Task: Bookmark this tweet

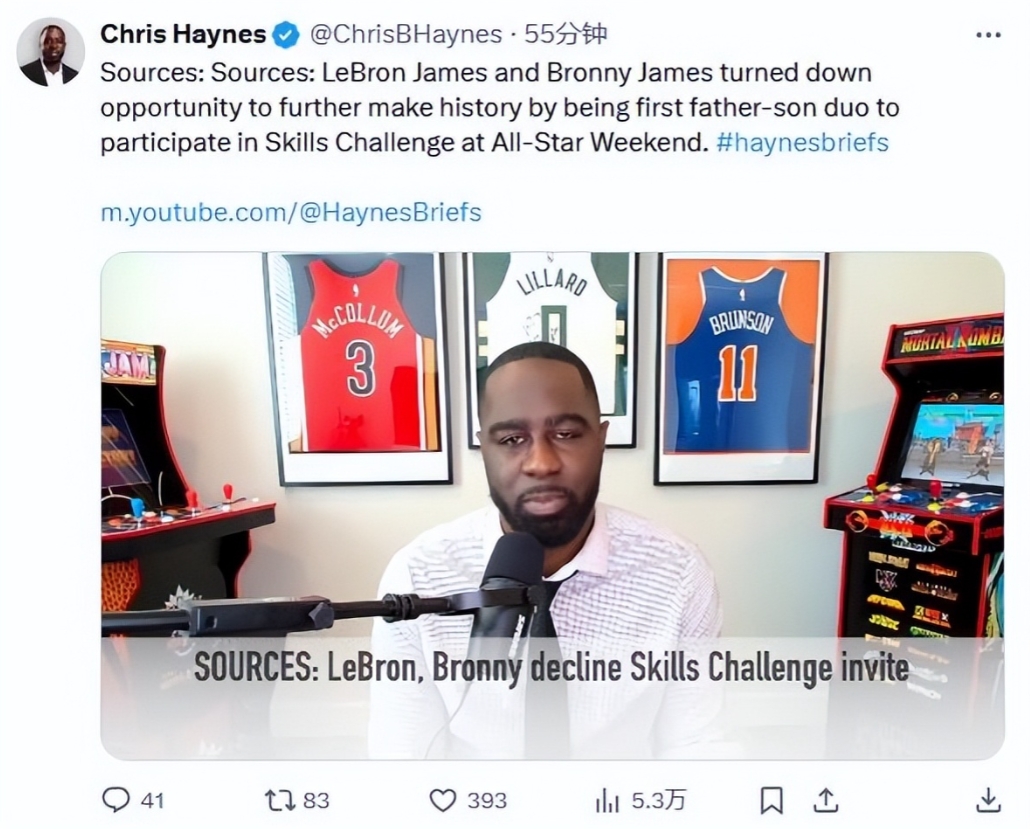Action: (x=771, y=801)
